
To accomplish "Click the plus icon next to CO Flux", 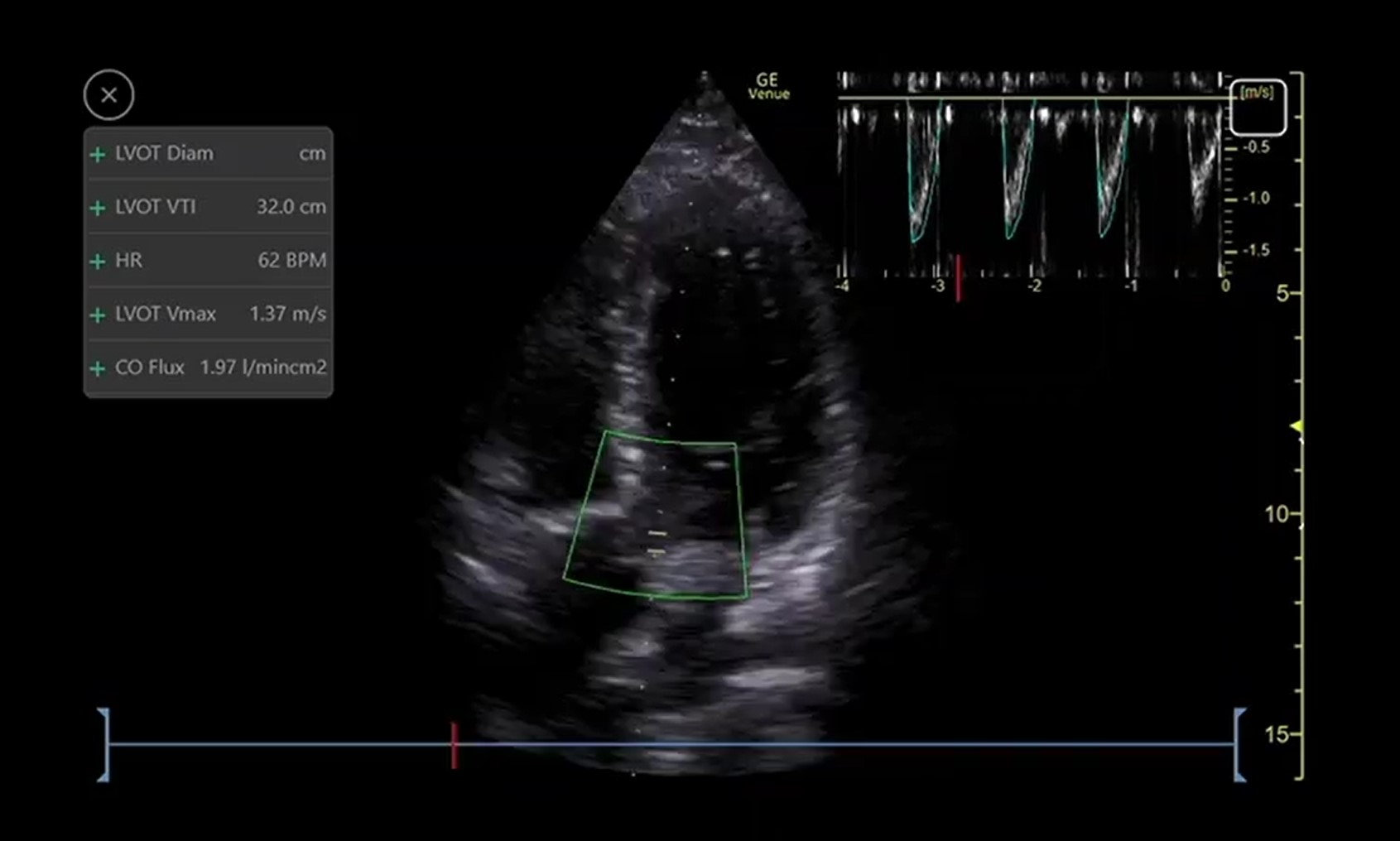I will pyautogui.click(x=99, y=367).
